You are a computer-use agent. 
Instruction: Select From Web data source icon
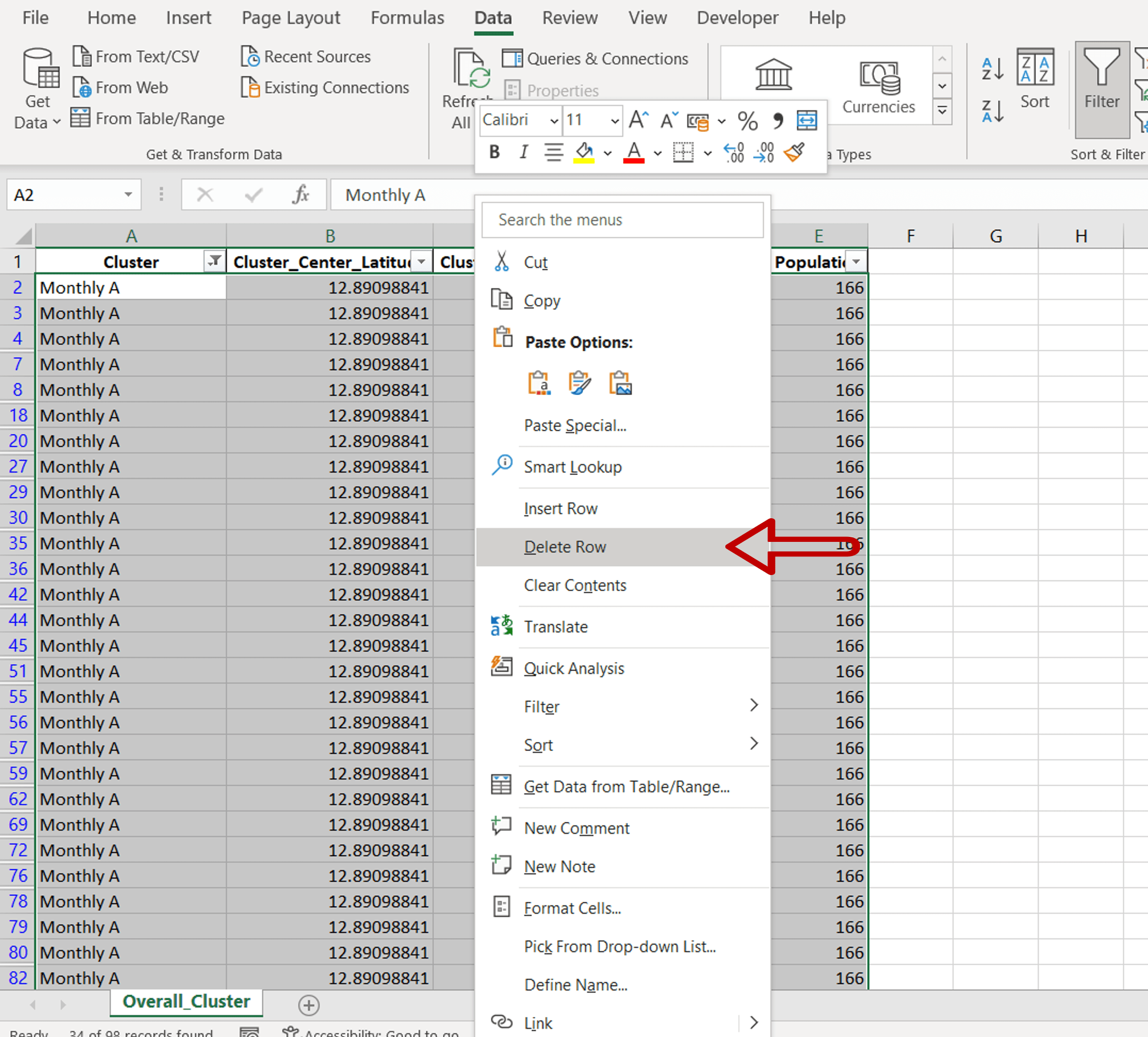(83, 87)
